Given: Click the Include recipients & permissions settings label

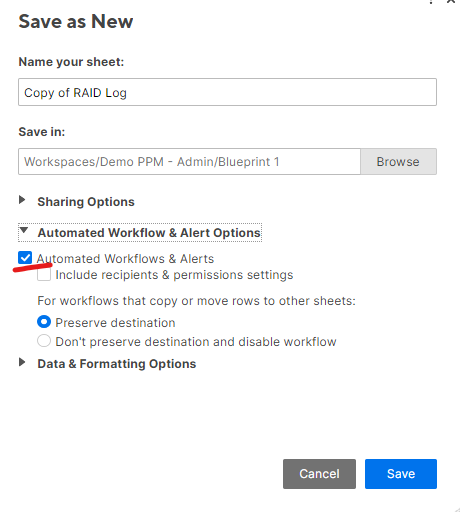Looking at the screenshot, I should (174, 275).
